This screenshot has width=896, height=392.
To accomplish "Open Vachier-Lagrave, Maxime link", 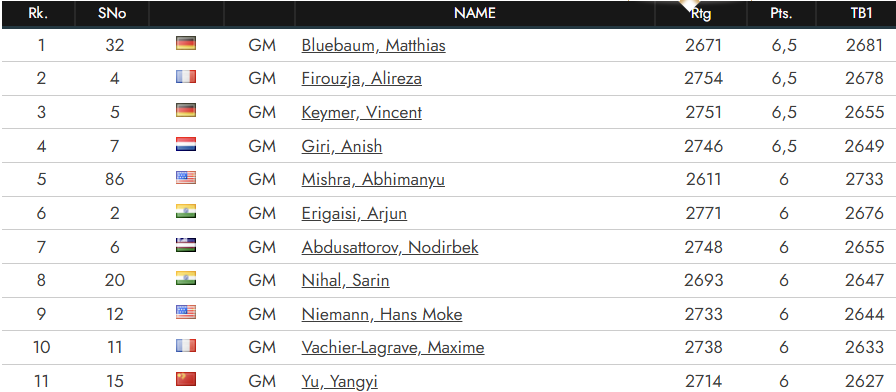I will [393, 347].
